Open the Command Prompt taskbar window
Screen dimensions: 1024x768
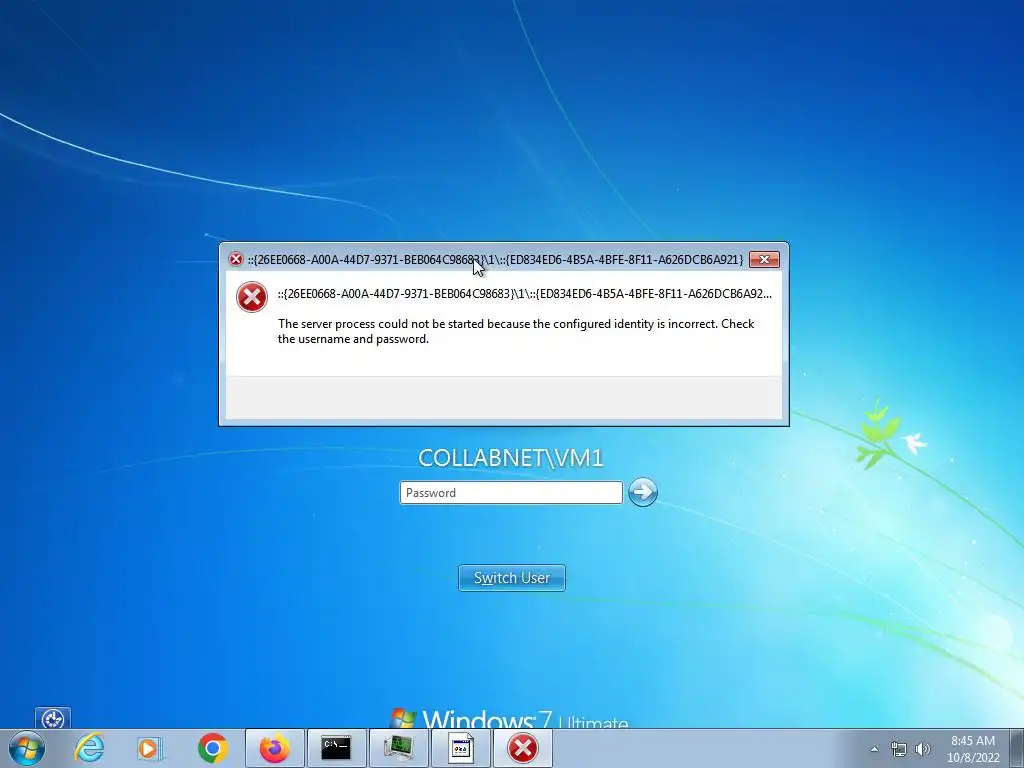[336, 748]
